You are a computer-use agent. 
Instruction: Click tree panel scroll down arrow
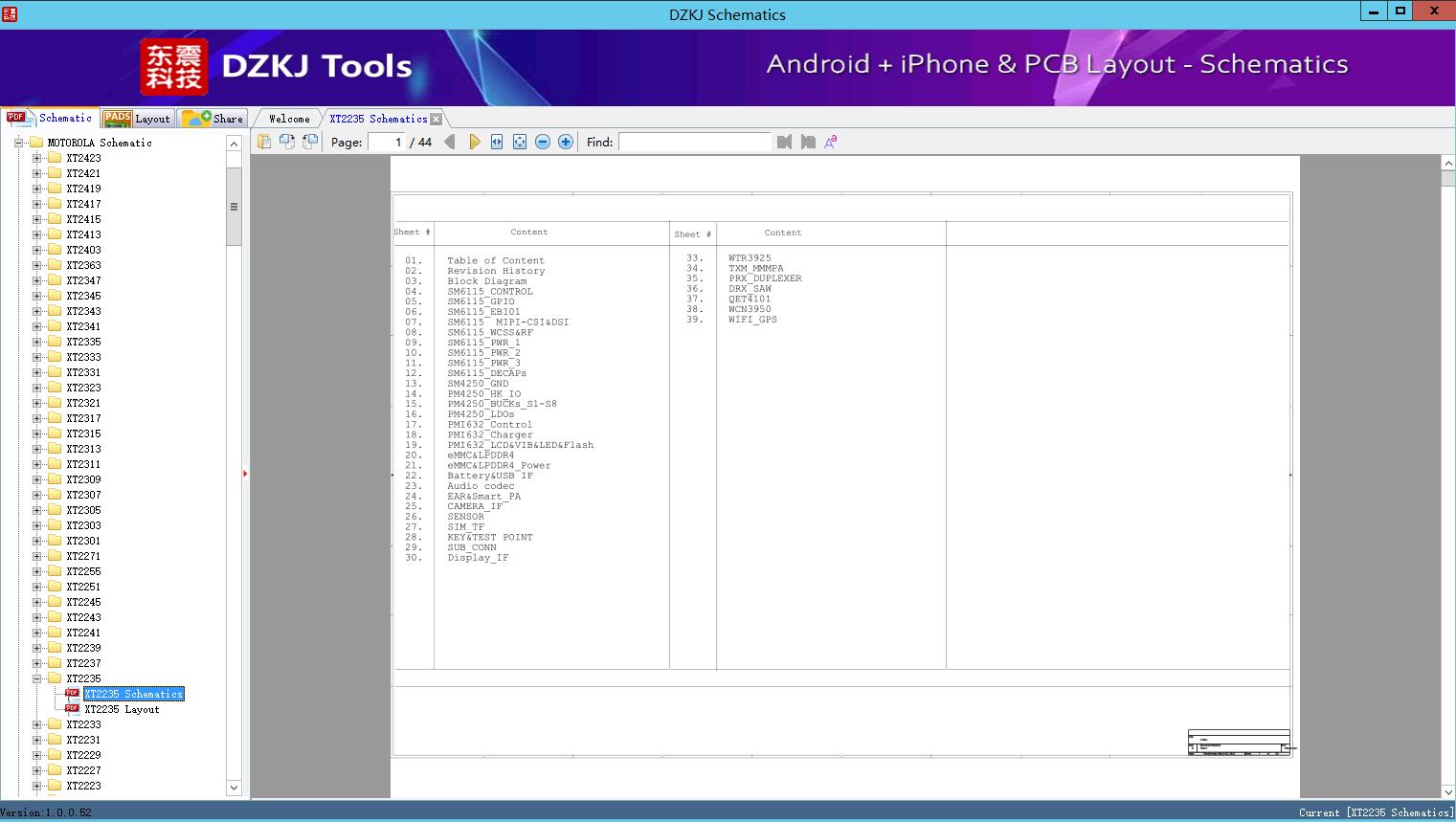(234, 788)
